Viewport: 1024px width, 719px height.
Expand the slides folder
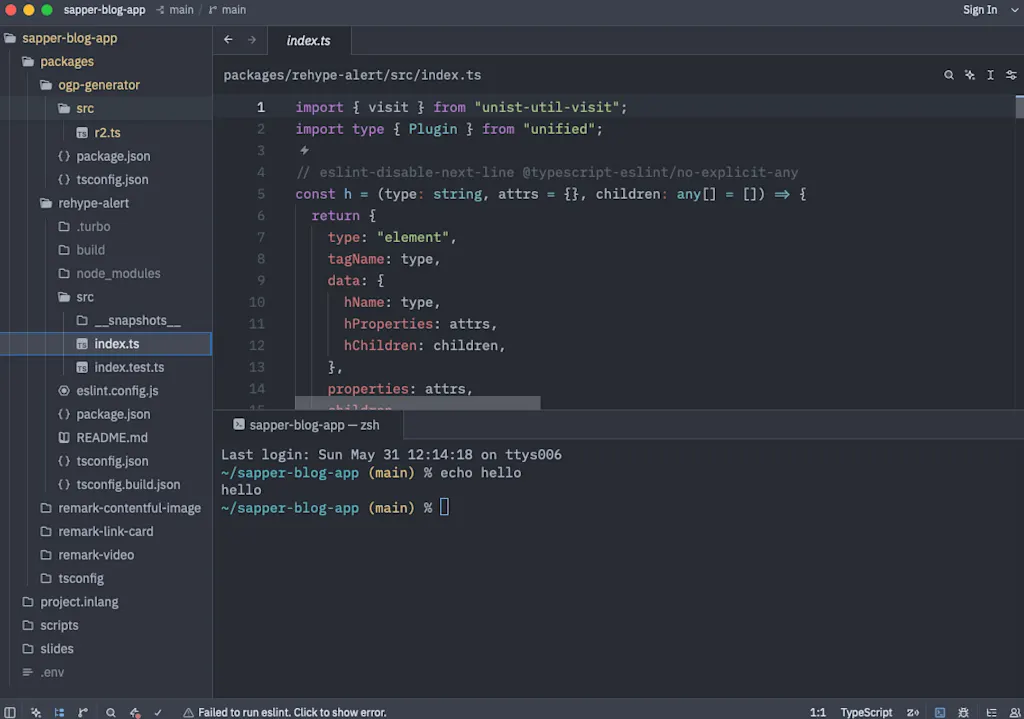click(106, 649)
